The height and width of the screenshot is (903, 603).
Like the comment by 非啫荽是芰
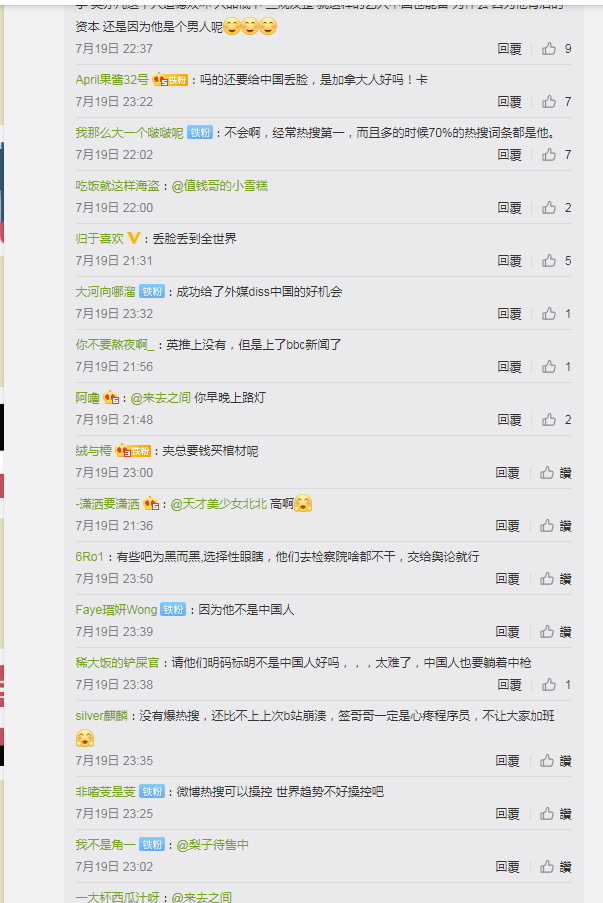click(x=547, y=814)
